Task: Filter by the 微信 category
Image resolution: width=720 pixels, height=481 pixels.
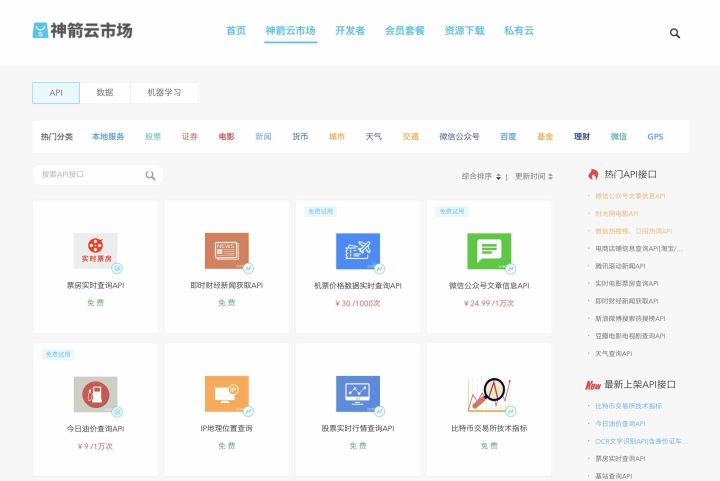Action: [x=619, y=136]
